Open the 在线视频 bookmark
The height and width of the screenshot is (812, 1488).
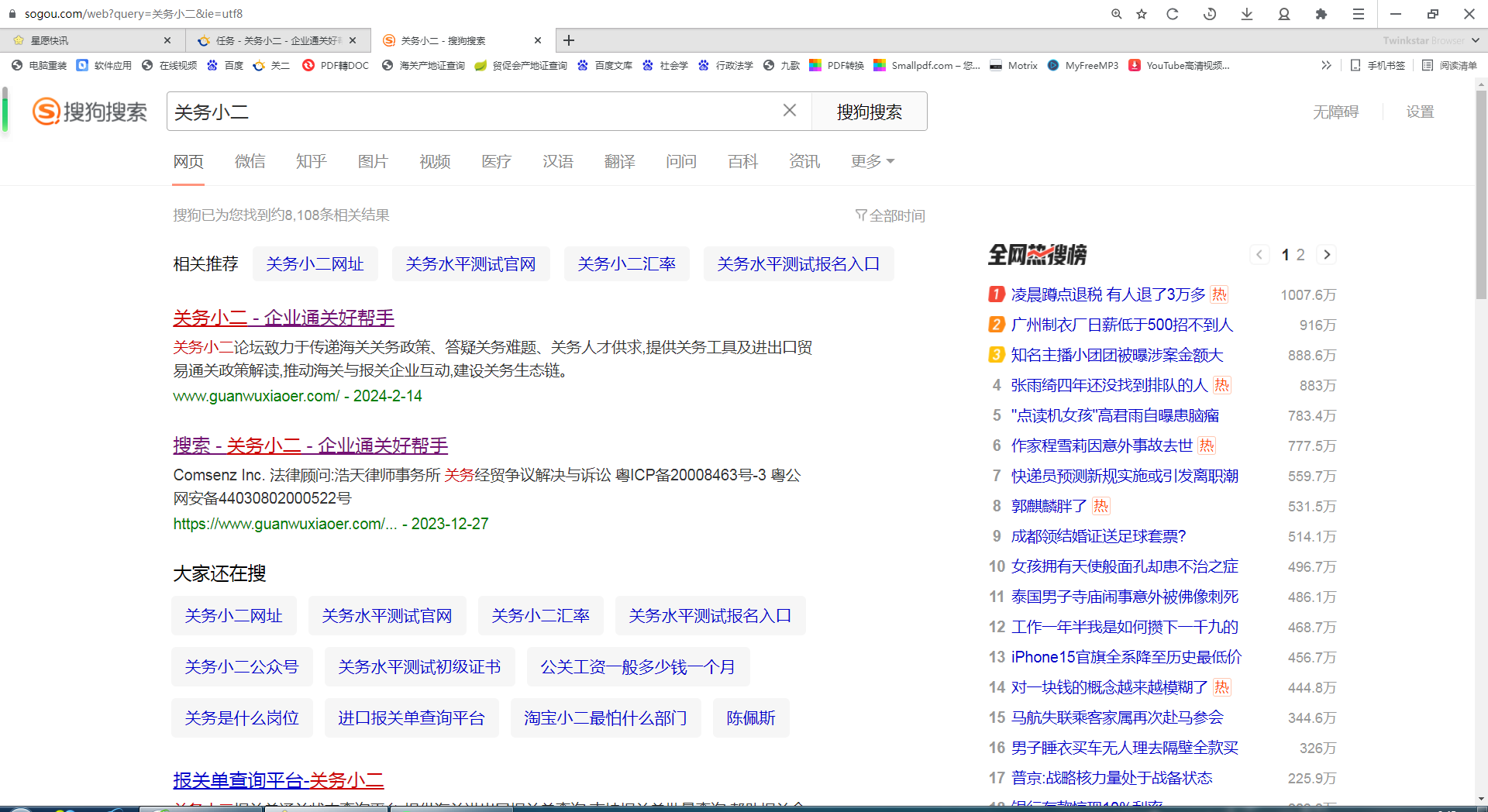pyautogui.click(x=169, y=66)
